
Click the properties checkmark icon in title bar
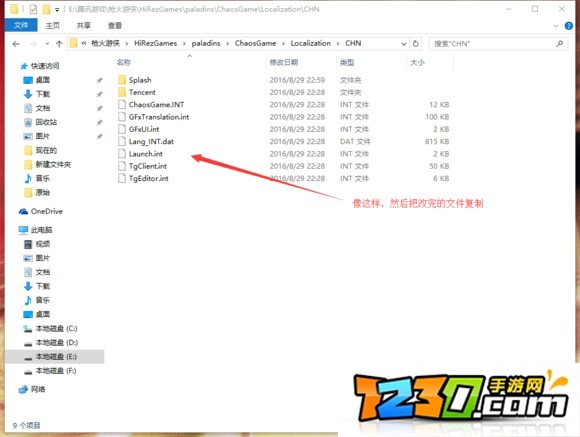(x=33, y=9)
